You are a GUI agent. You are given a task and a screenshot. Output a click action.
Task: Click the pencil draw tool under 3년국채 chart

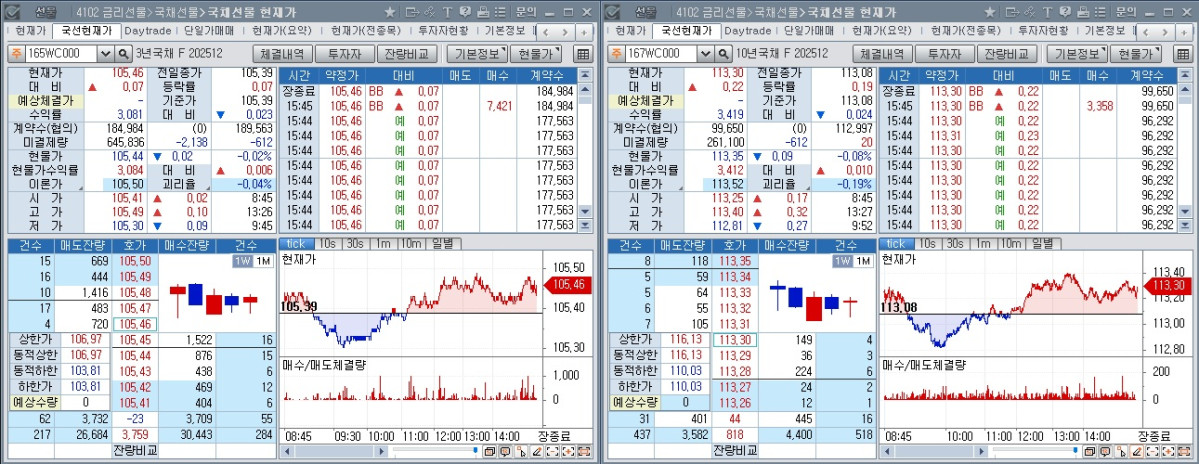pos(537,451)
